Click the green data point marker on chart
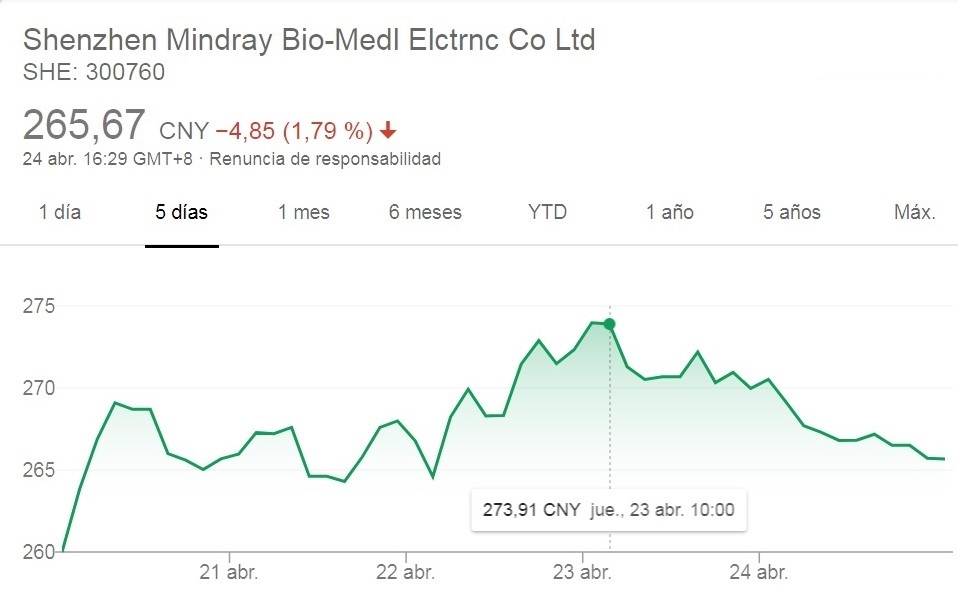Viewport: 958px width, 609px height. (609, 324)
